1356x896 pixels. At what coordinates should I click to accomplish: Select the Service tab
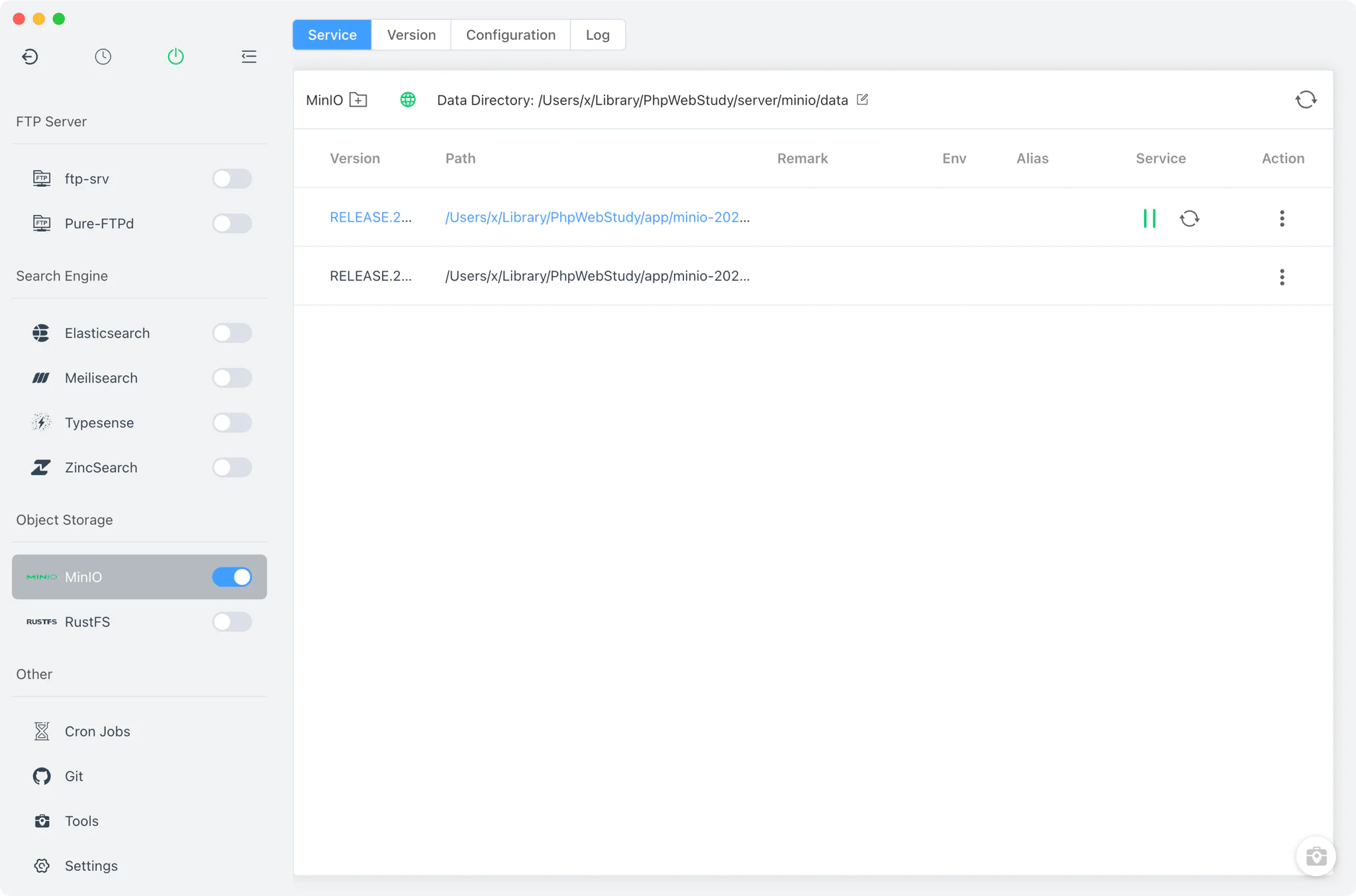click(x=332, y=35)
